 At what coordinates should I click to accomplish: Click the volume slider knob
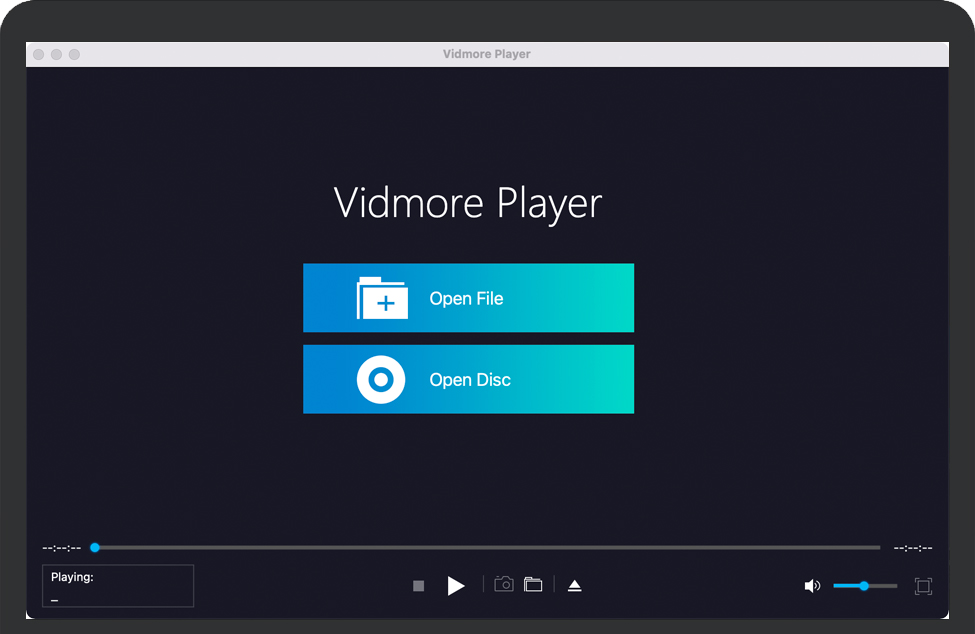864,586
